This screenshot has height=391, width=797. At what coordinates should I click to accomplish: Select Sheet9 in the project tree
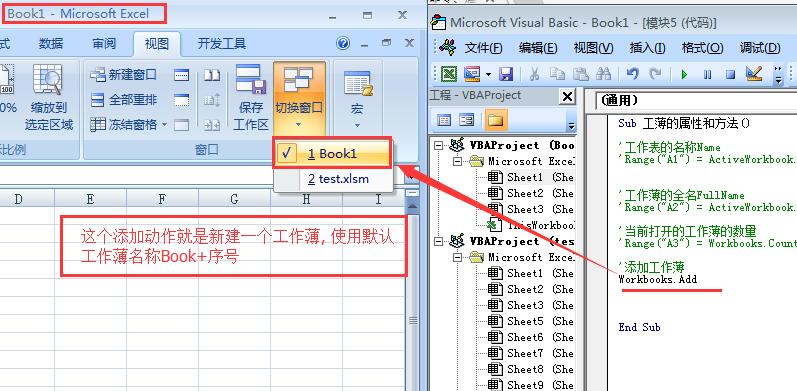(x=530, y=385)
